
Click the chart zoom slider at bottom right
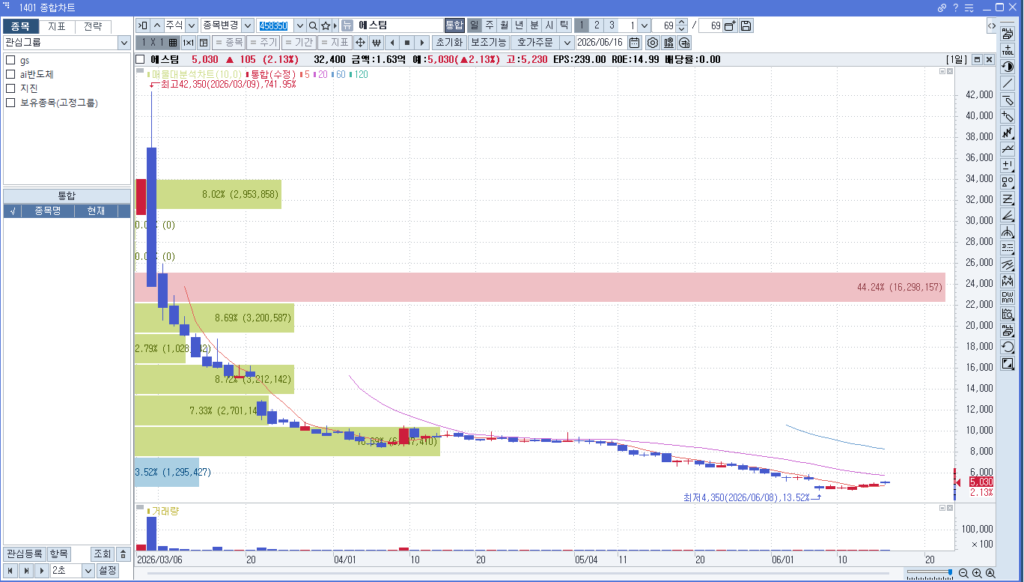pyautogui.click(x=929, y=573)
